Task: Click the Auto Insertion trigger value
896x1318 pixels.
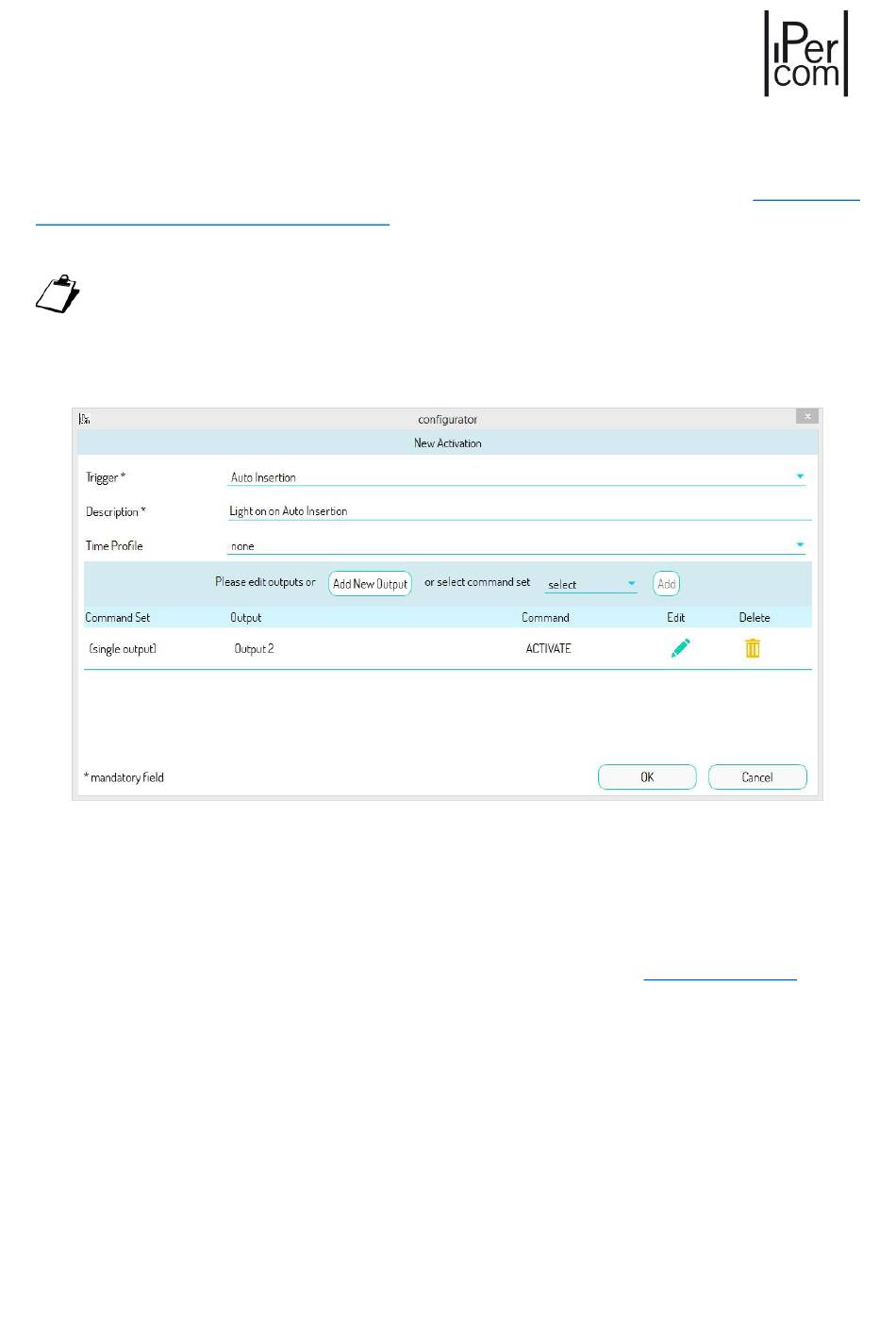Action: 263,477
